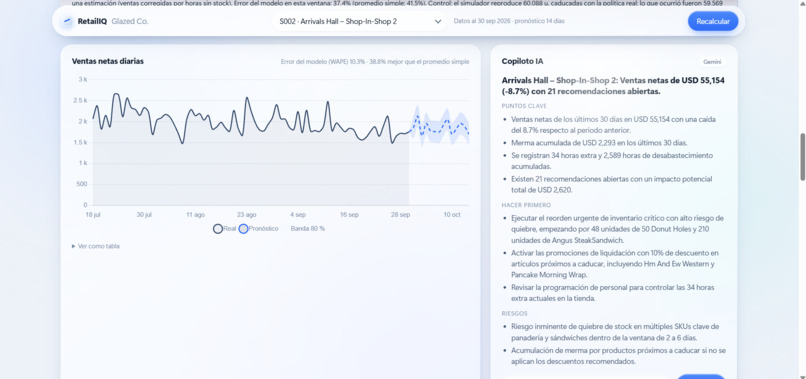Click the '10 oct' x-axis label

(452, 214)
